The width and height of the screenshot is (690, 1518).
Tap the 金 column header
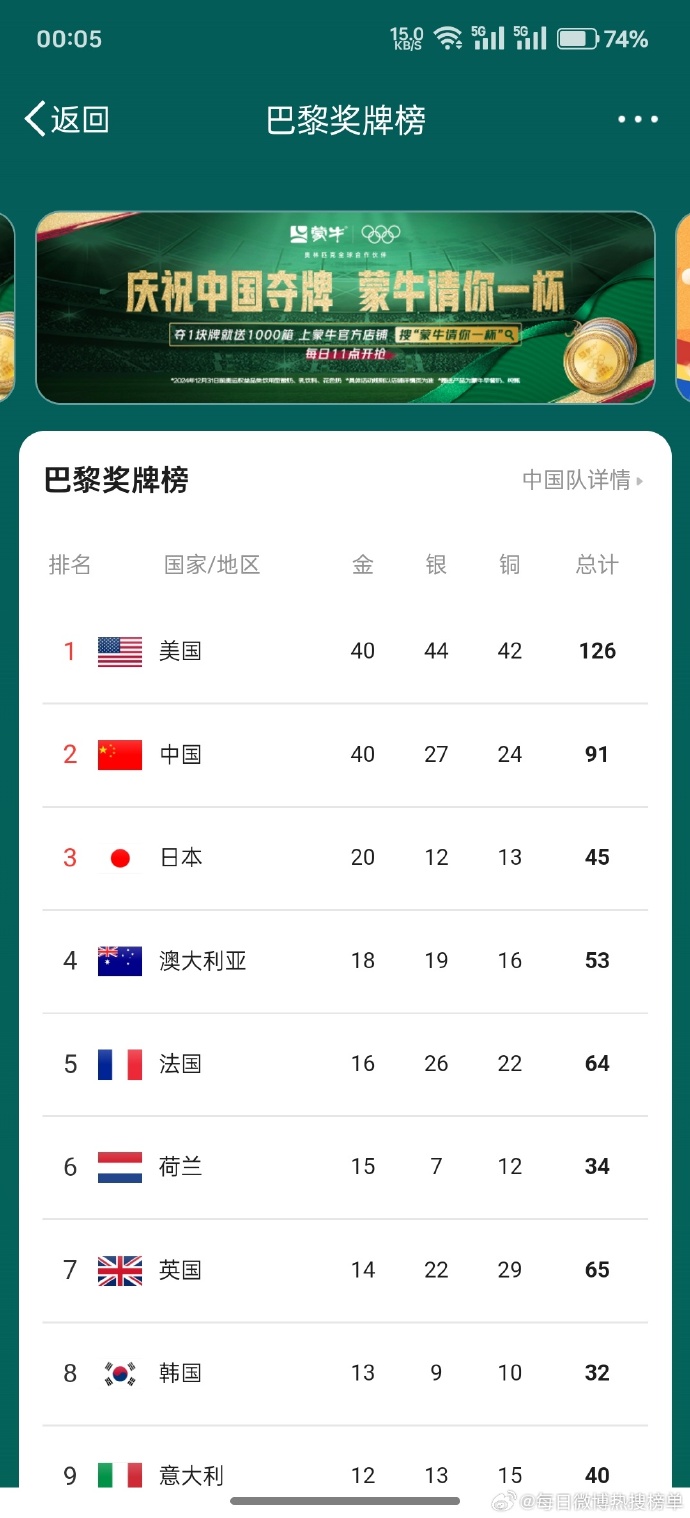coord(362,564)
